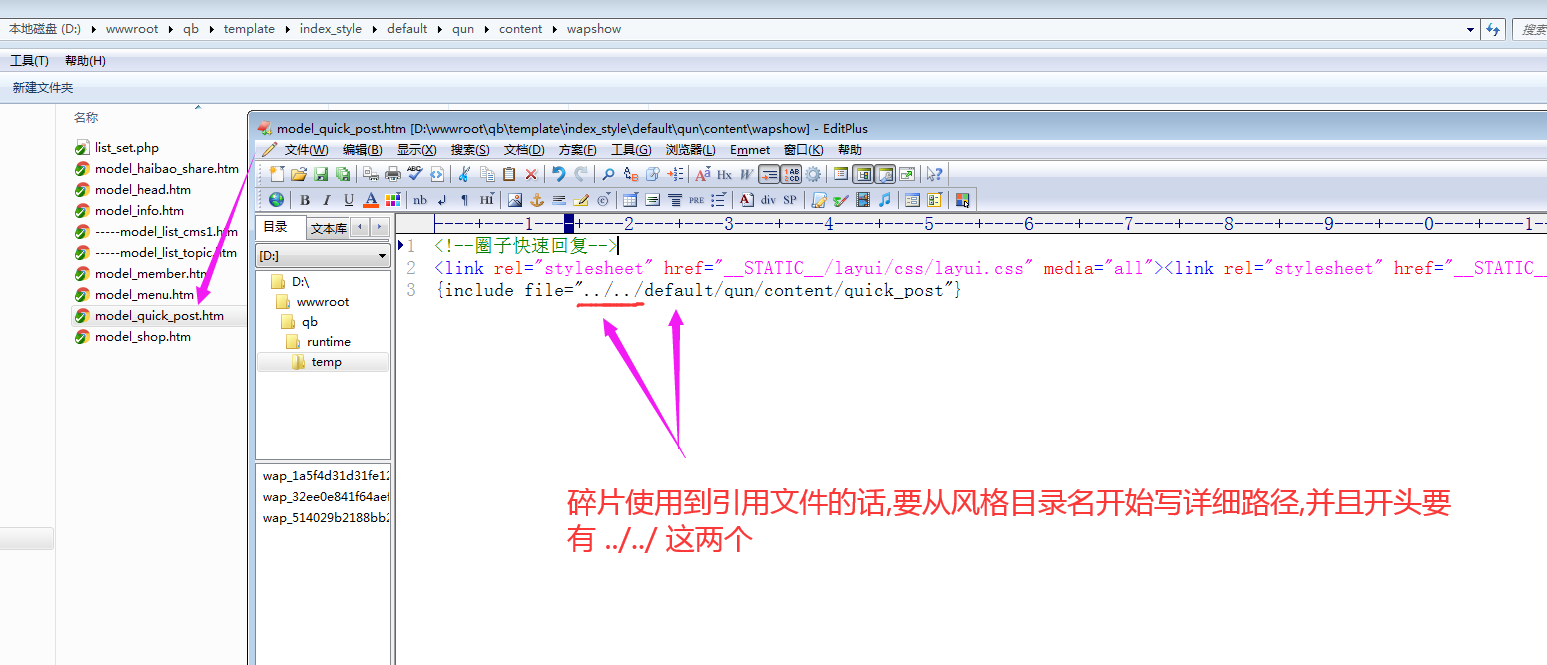Click the insert image icon
This screenshot has height=665, width=1547.
(515, 200)
